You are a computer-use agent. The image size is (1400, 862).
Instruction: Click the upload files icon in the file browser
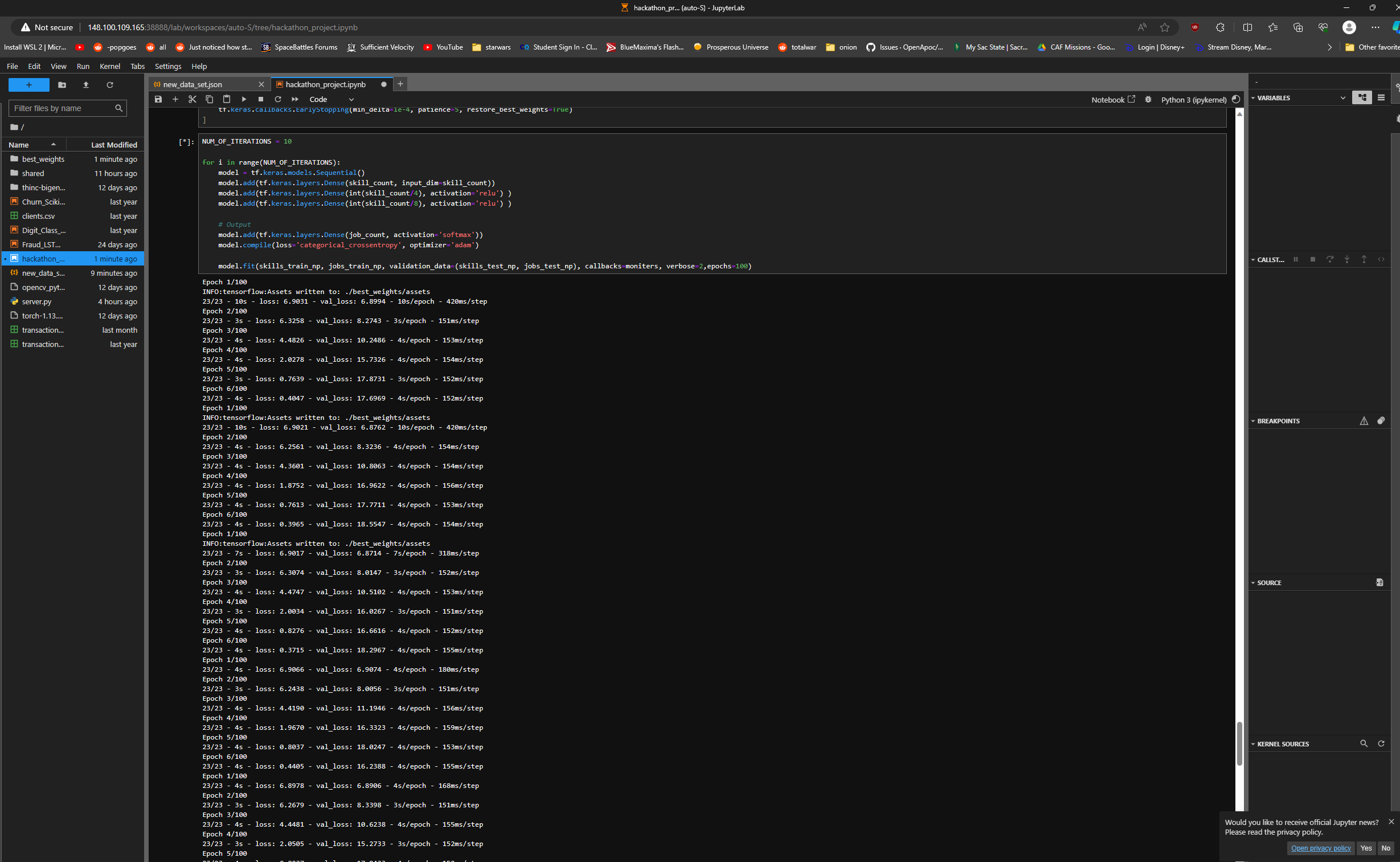[86, 85]
